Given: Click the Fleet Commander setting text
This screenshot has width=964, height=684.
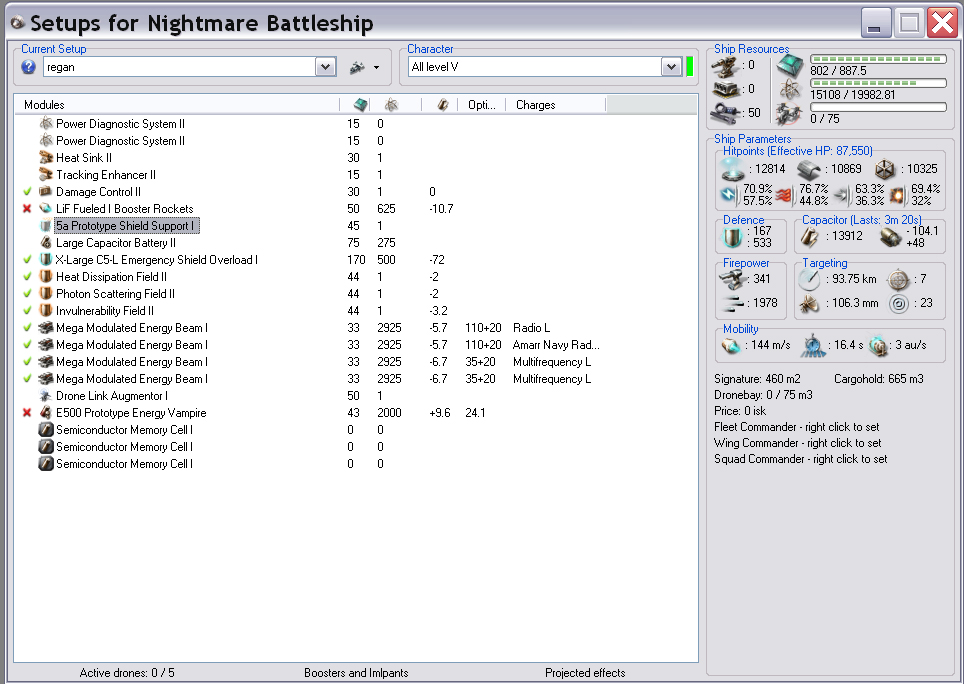Looking at the screenshot, I should coord(797,427).
